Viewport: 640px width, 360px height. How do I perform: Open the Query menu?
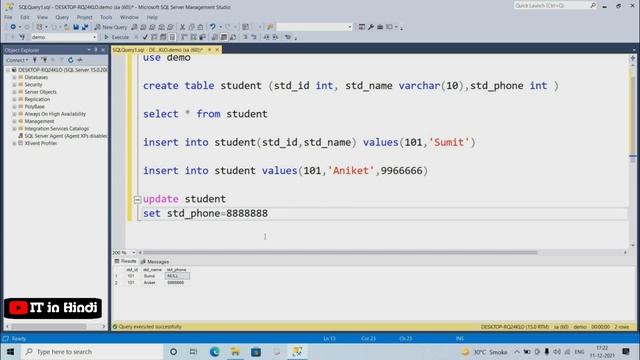coord(62,17)
